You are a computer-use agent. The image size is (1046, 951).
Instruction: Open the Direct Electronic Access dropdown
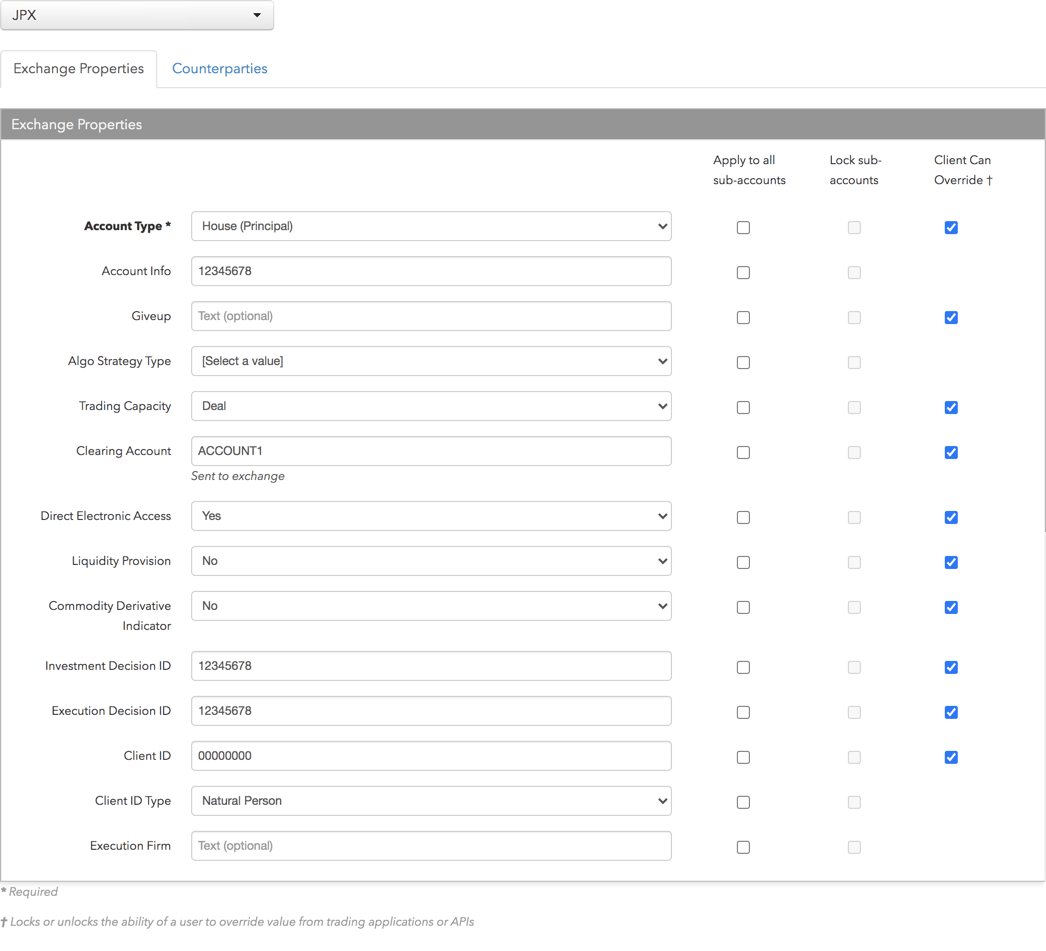[x=431, y=516]
